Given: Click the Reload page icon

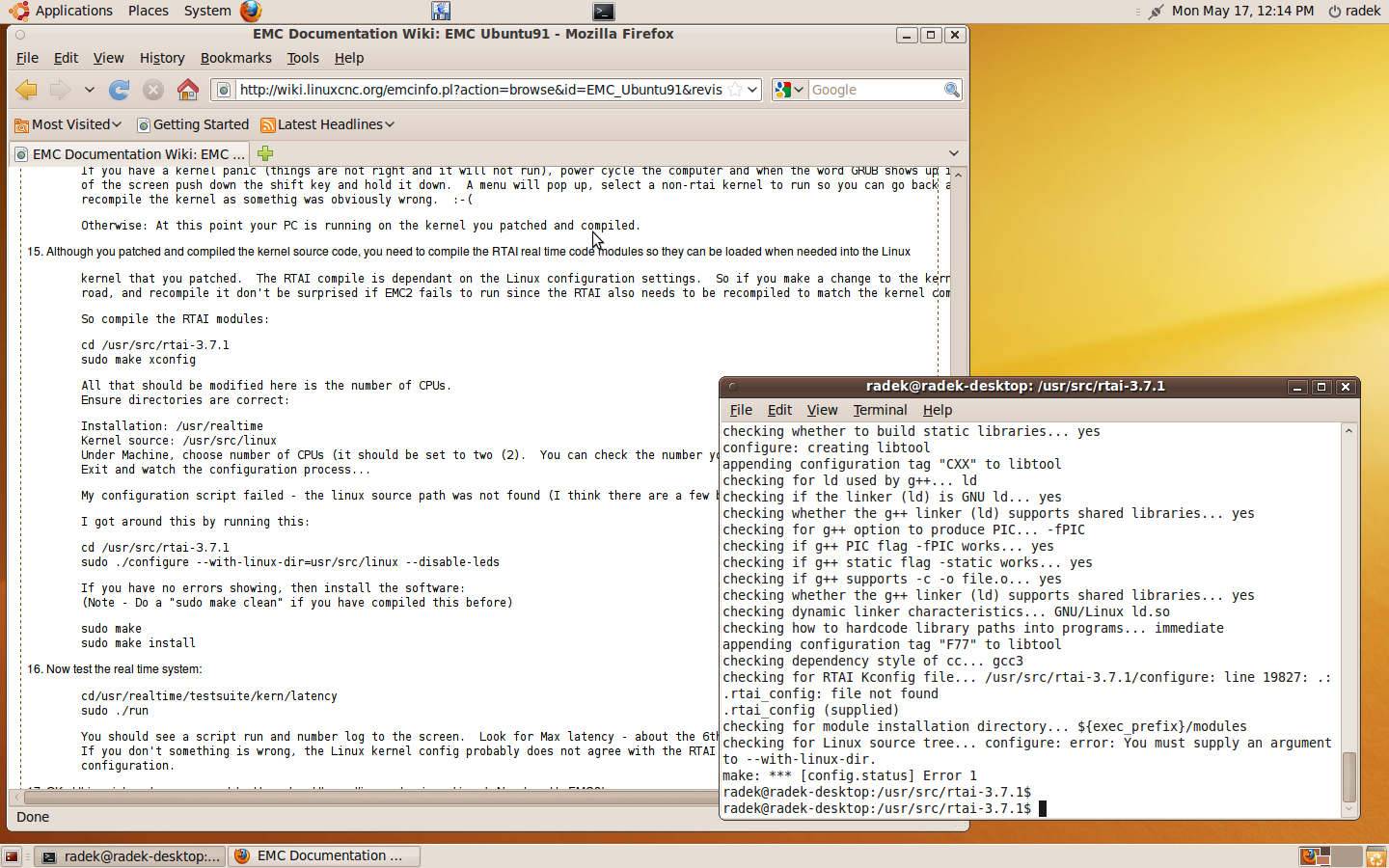Looking at the screenshot, I should 120,90.
